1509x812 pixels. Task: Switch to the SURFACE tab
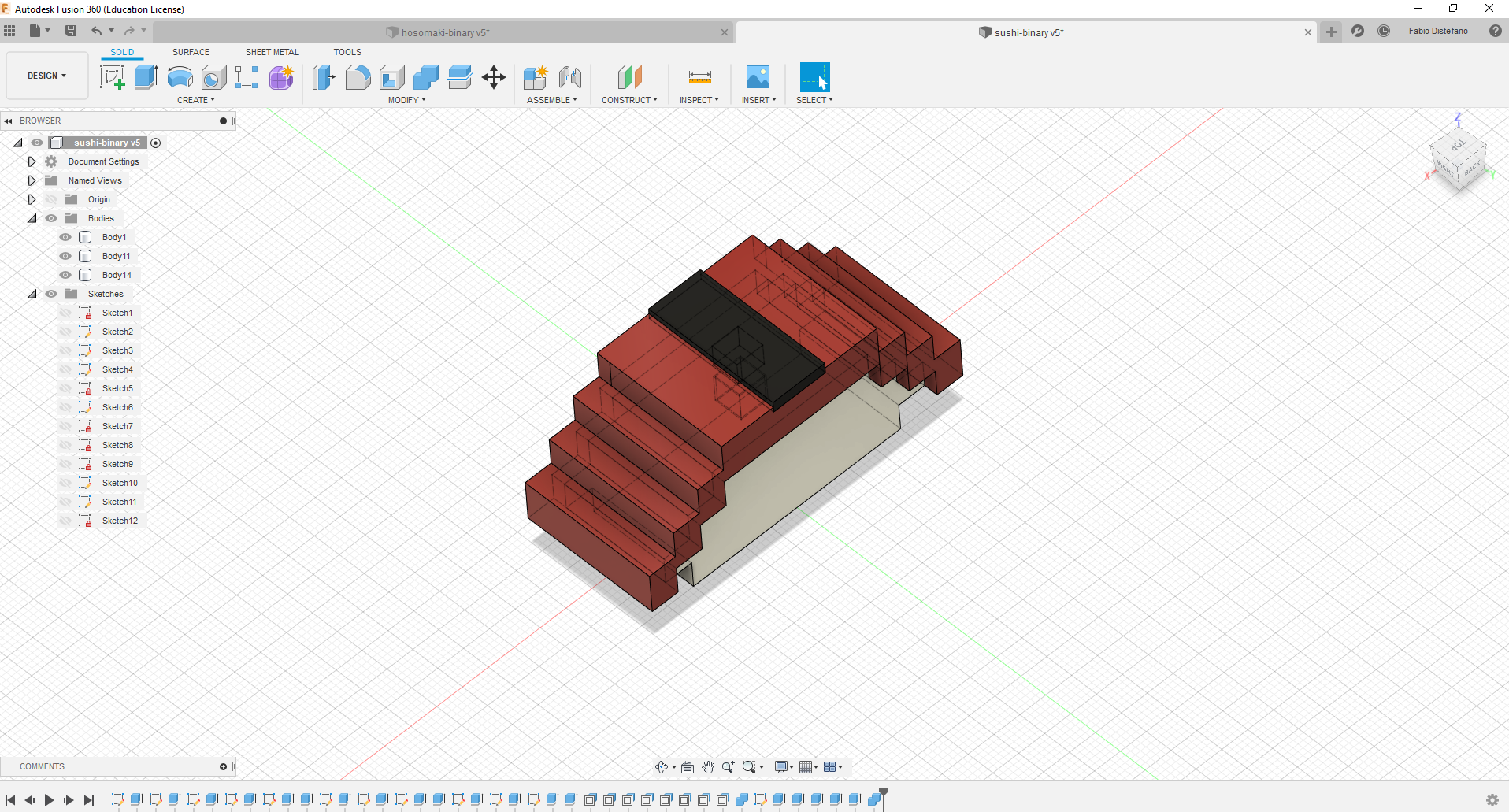pos(191,52)
